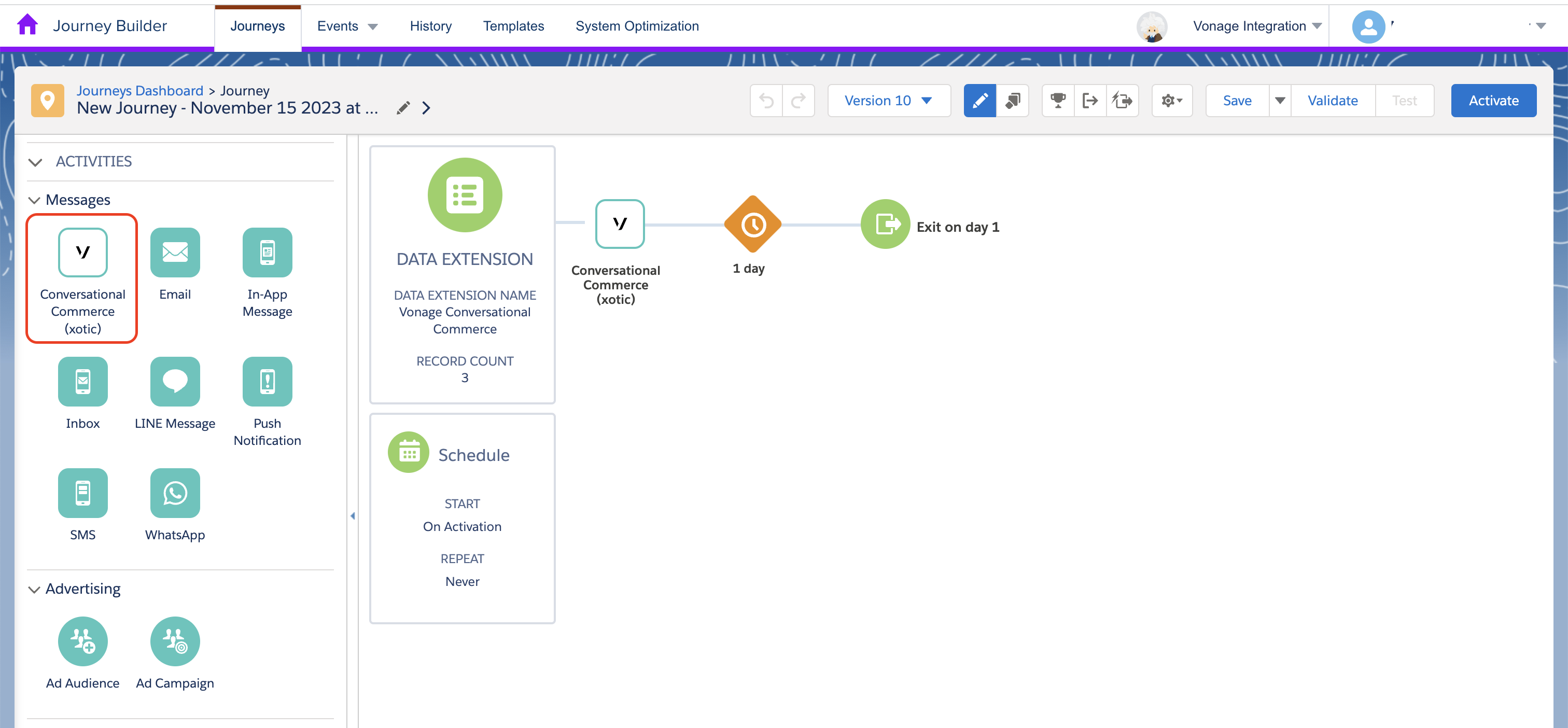Image resolution: width=1568 pixels, height=728 pixels.
Task: Expand the Events menu
Action: 347,26
